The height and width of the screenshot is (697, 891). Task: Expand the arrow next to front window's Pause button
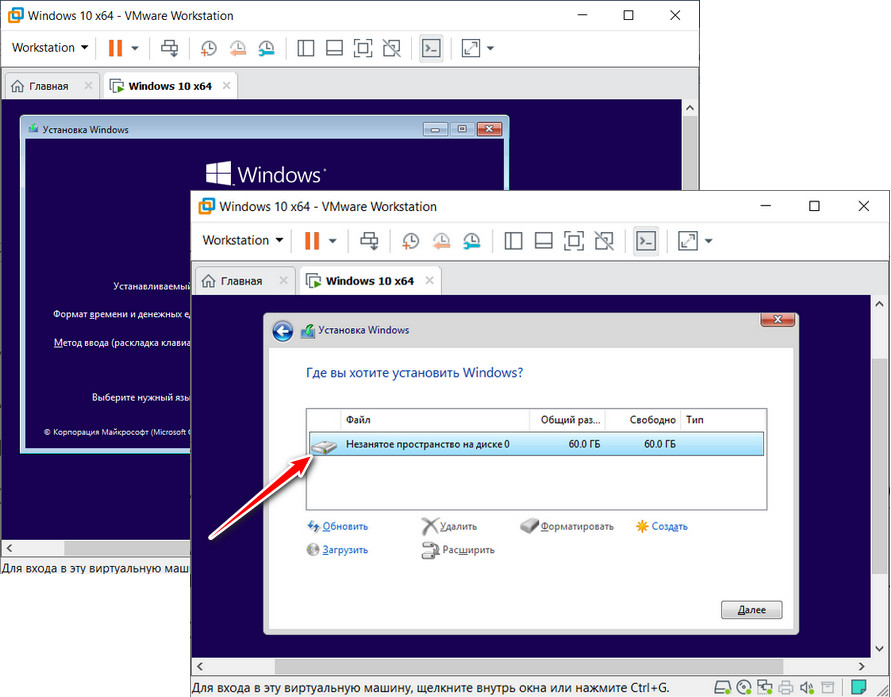pos(331,240)
